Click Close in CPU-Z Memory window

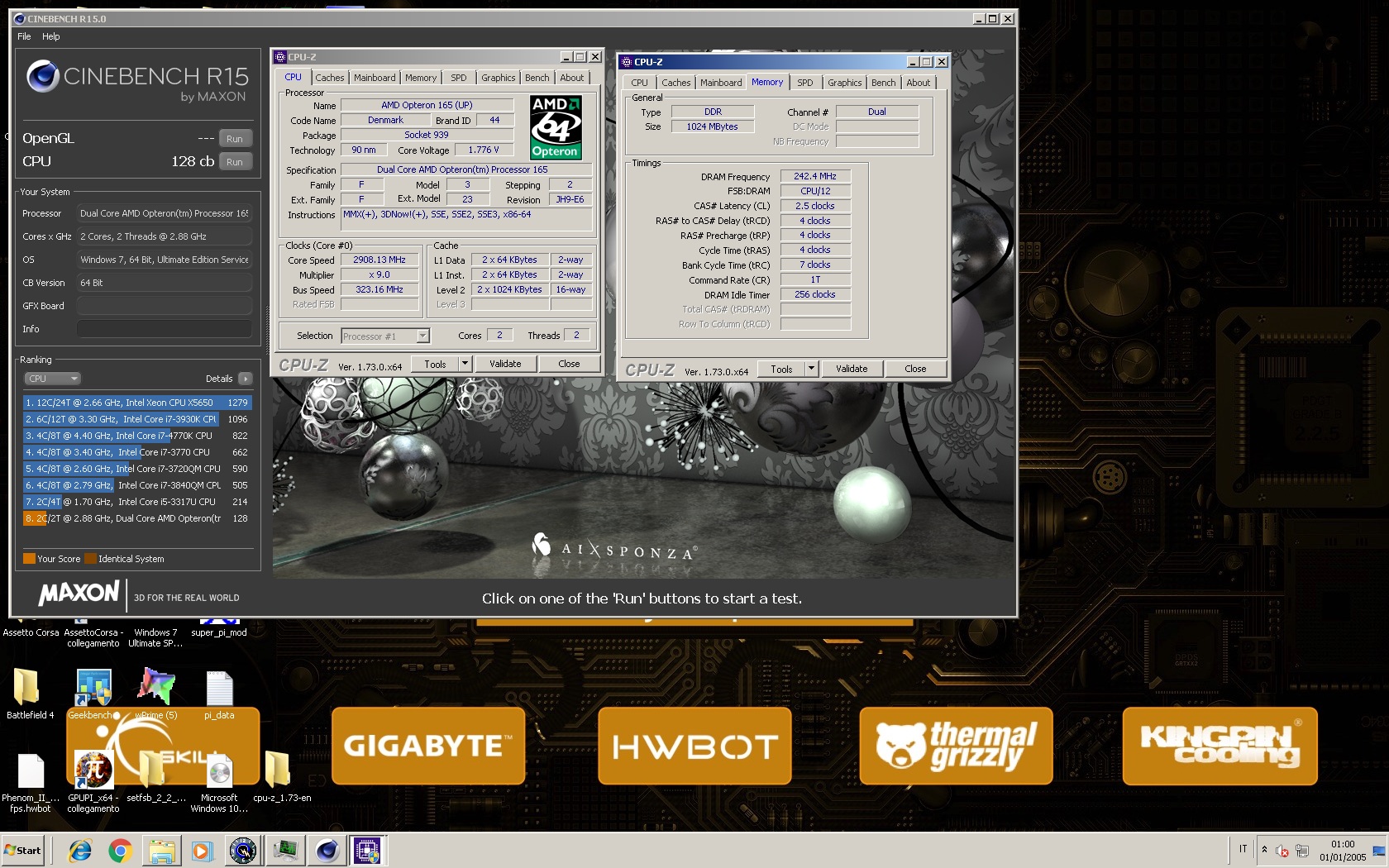pyautogui.click(x=915, y=369)
